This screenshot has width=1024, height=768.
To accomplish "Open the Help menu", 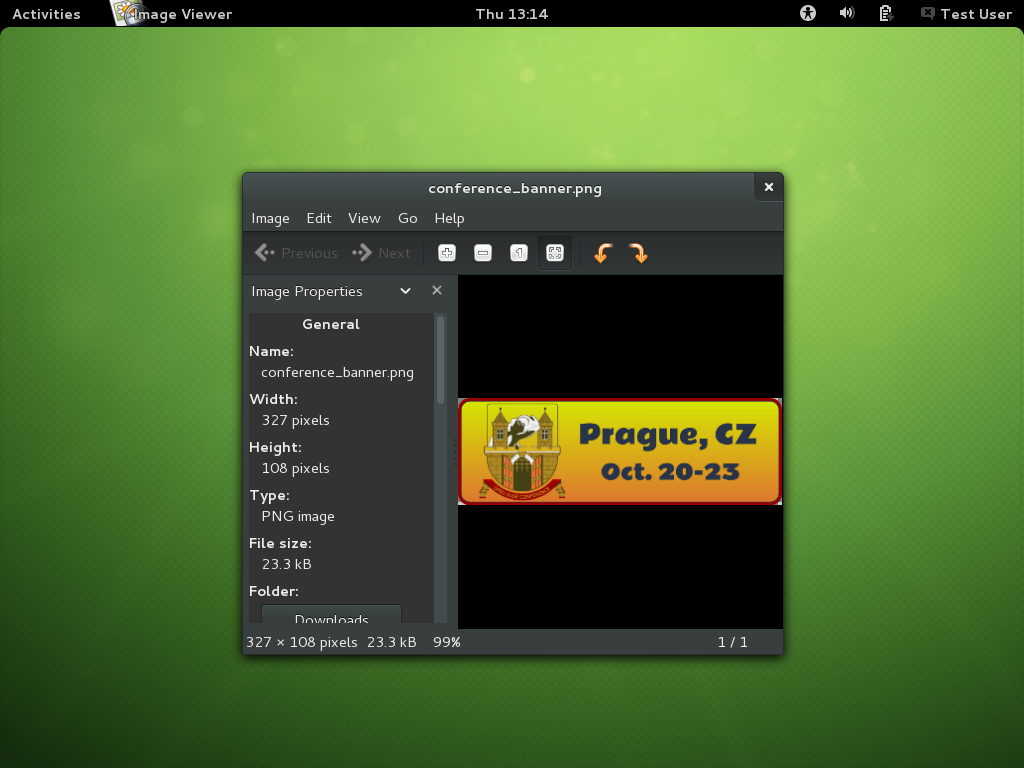I will tap(449, 218).
